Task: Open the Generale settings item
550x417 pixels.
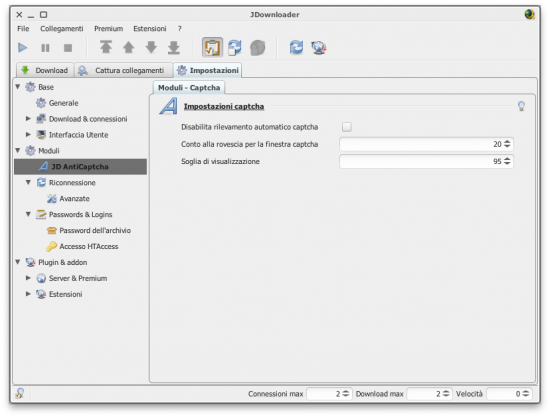Action: 63,103
